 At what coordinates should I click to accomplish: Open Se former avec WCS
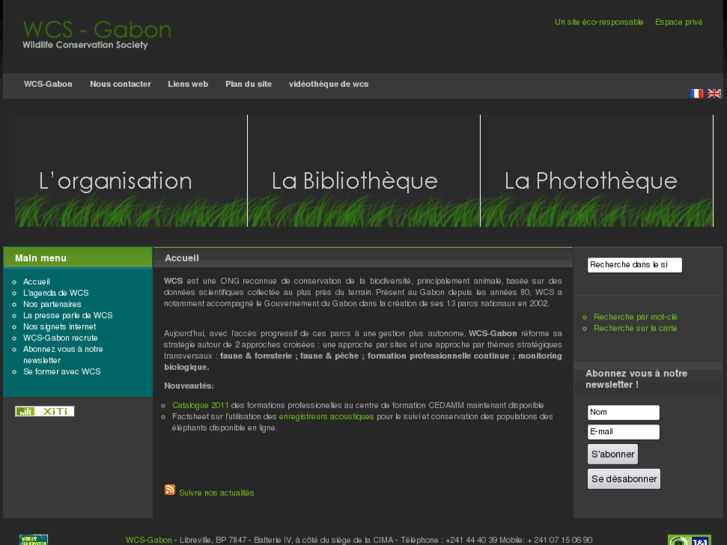pyautogui.click(x=62, y=372)
